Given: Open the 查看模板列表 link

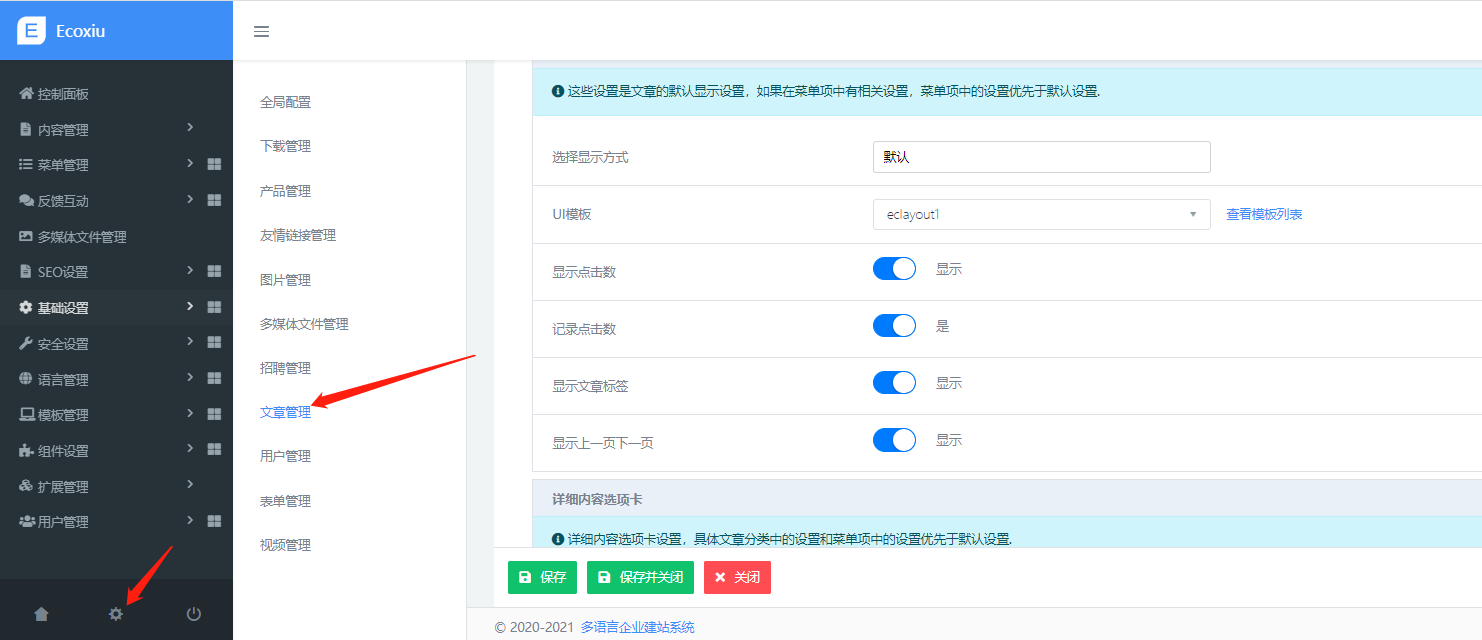Looking at the screenshot, I should point(1264,214).
